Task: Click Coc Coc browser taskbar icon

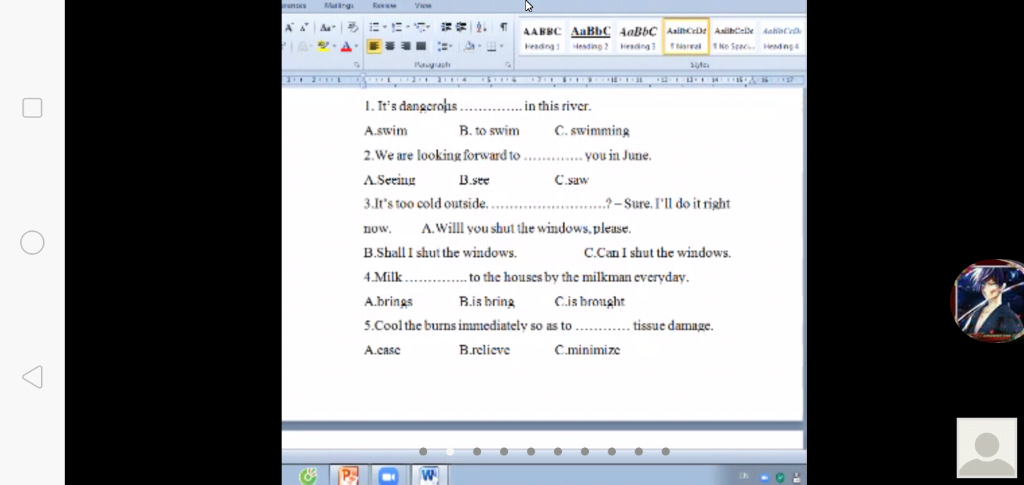Action: point(308,477)
